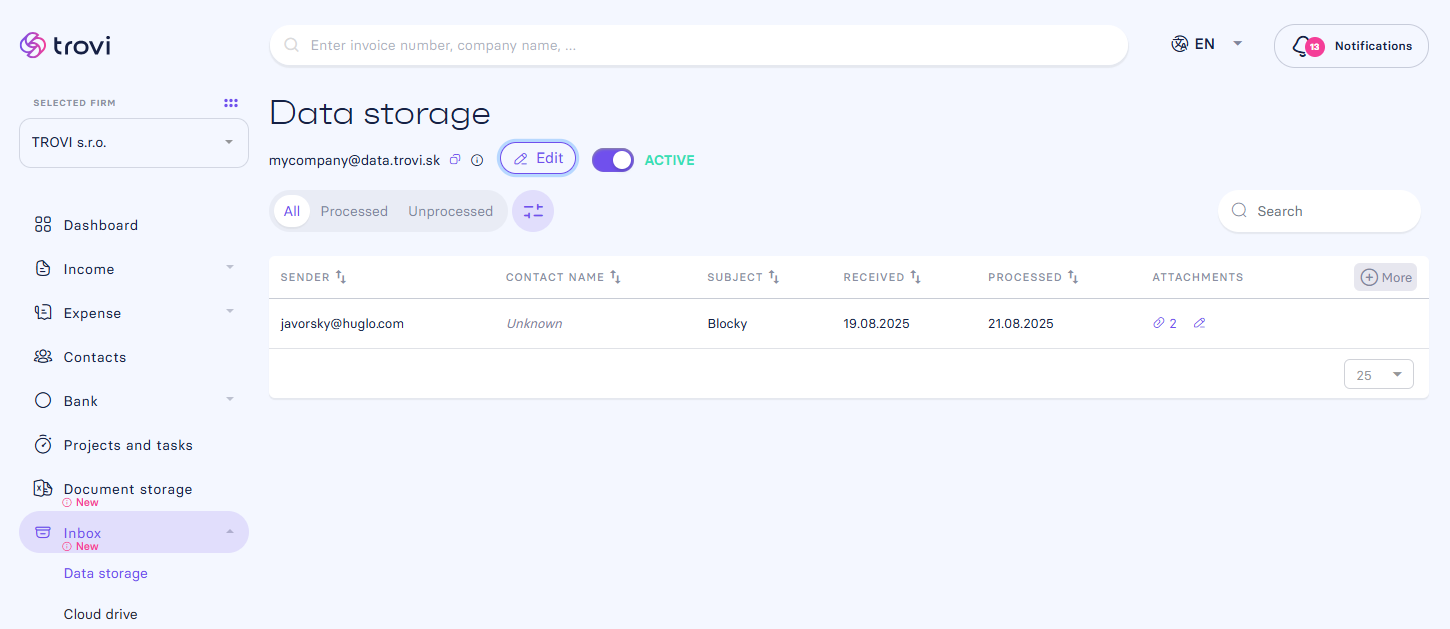Screen dimensions: 1450x629
Task: Open the TROVI s.r.o. firm dropdown
Action: pyautogui.click(x=134, y=143)
